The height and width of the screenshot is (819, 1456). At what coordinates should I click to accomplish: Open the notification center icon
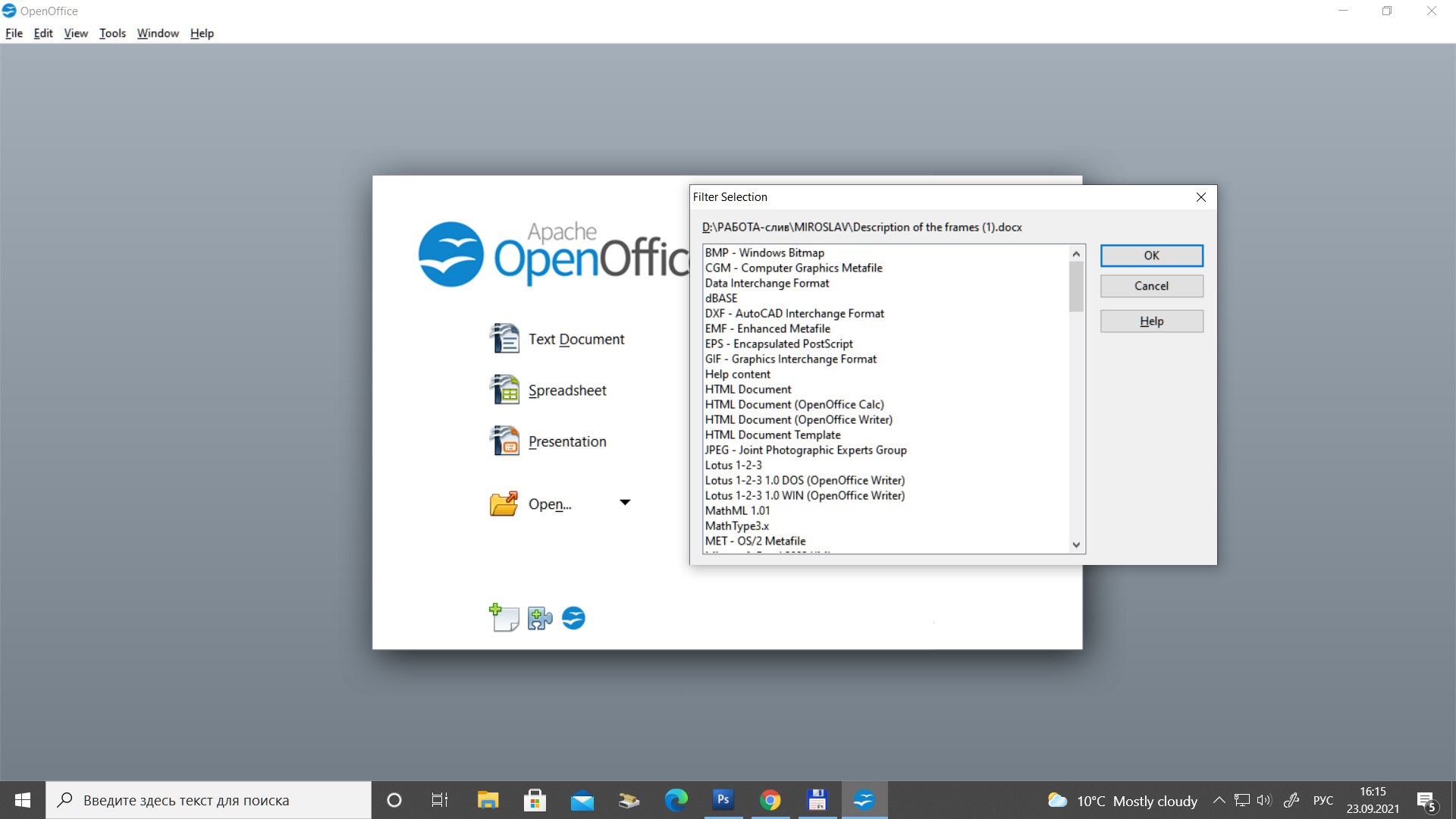pos(1426,801)
